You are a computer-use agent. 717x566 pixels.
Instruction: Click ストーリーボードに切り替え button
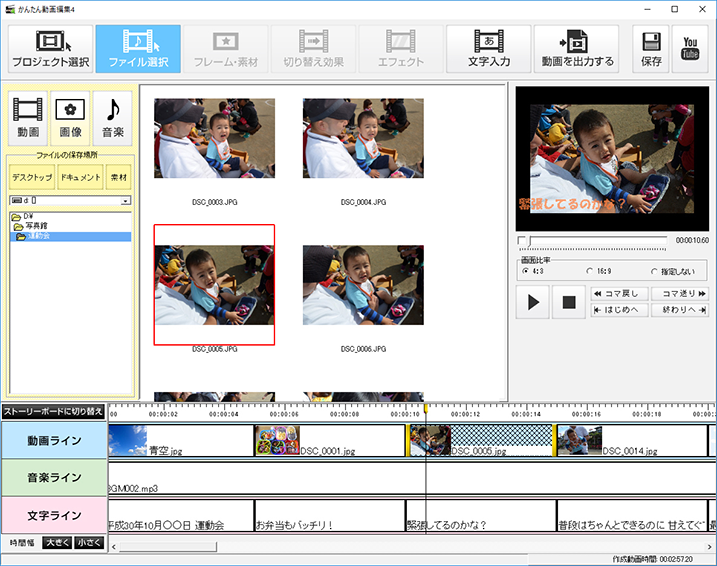[x=53, y=411]
